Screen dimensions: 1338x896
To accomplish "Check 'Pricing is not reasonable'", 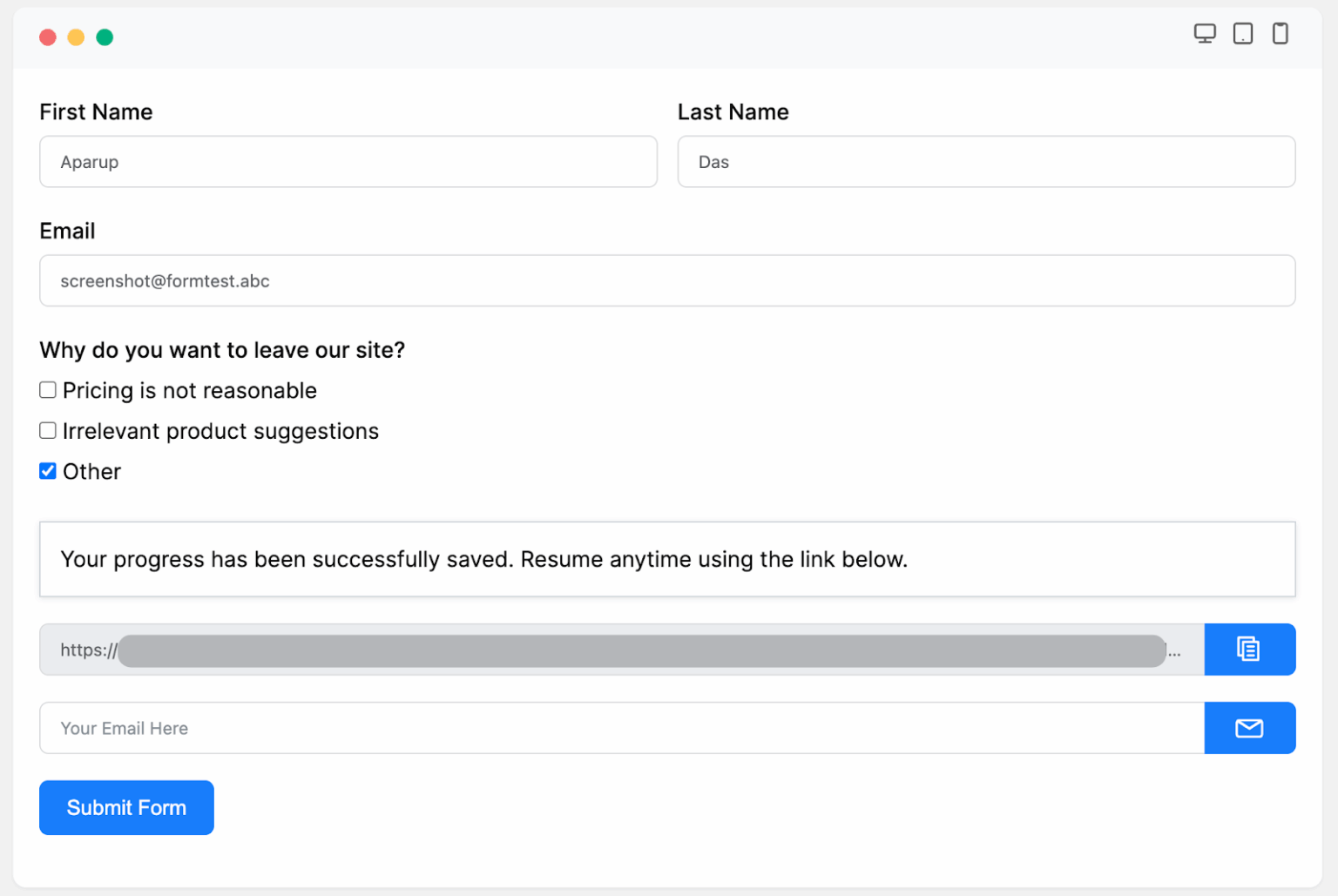I will (x=47, y=389).
